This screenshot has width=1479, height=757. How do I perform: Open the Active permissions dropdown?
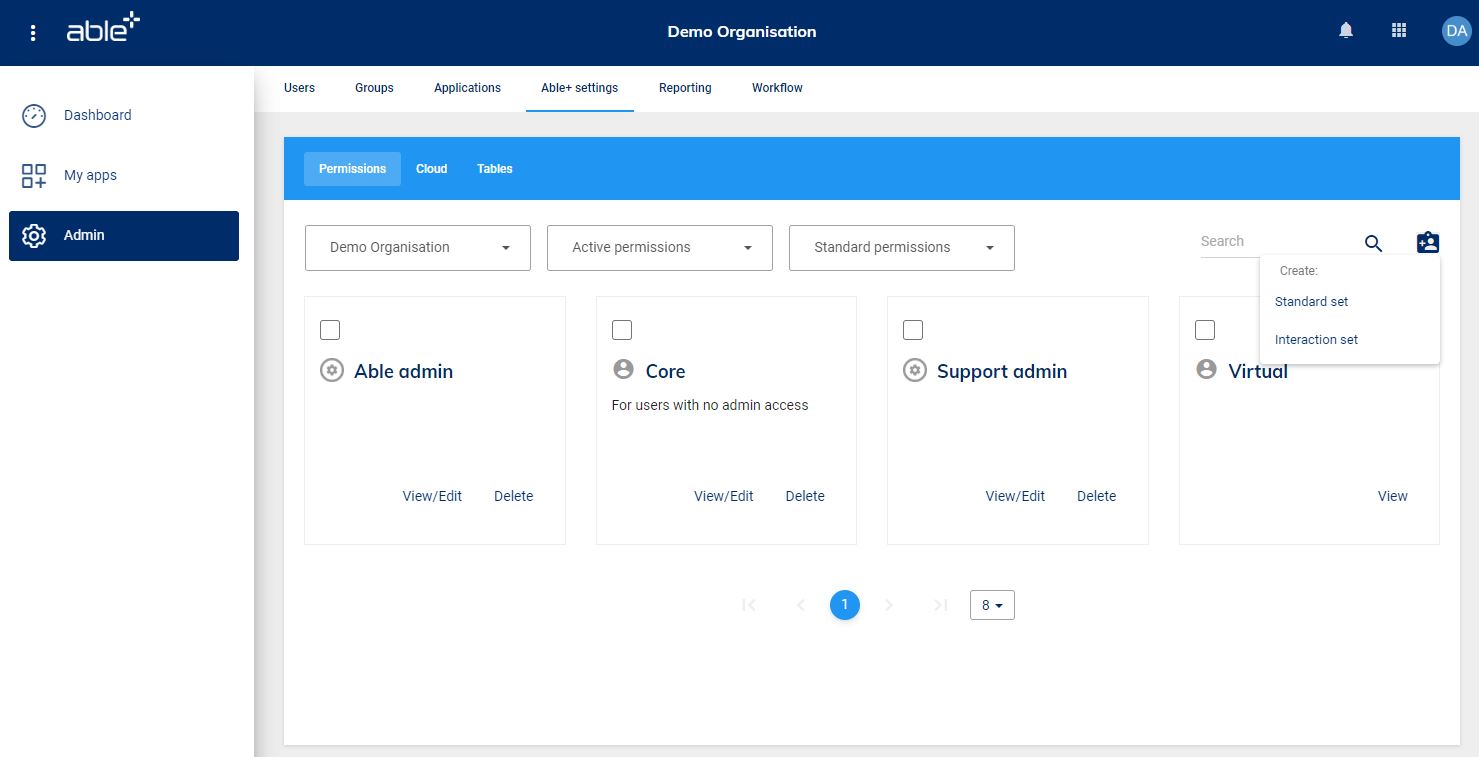pos(660,248)
